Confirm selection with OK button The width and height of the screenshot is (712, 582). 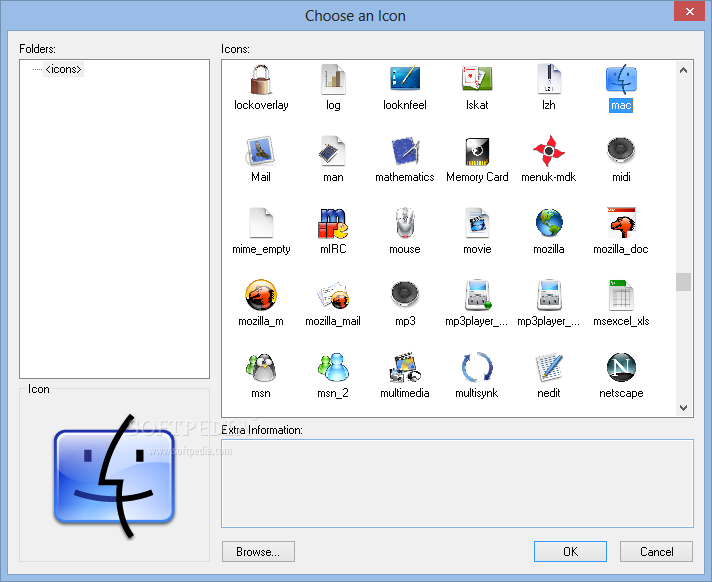click(x=570, y=551)
